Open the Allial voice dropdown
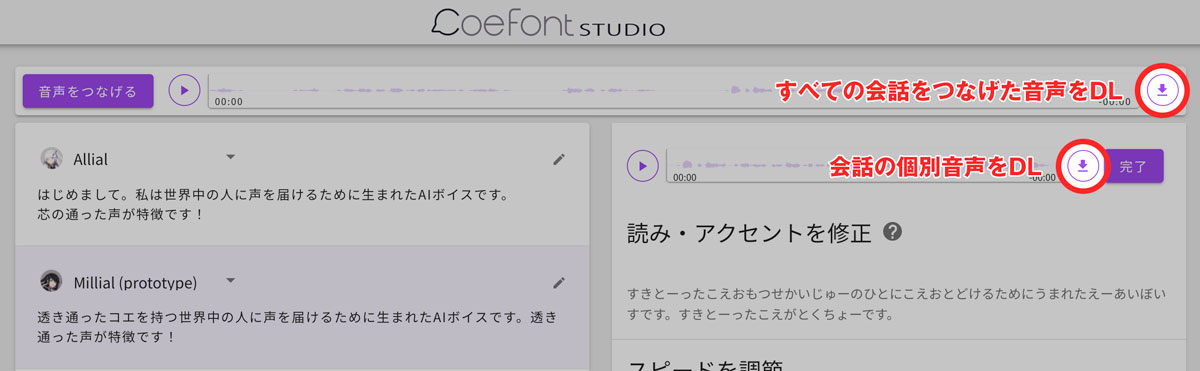Image resolution: width=1200 pixels, height=371 pixels. pos(230,157)
